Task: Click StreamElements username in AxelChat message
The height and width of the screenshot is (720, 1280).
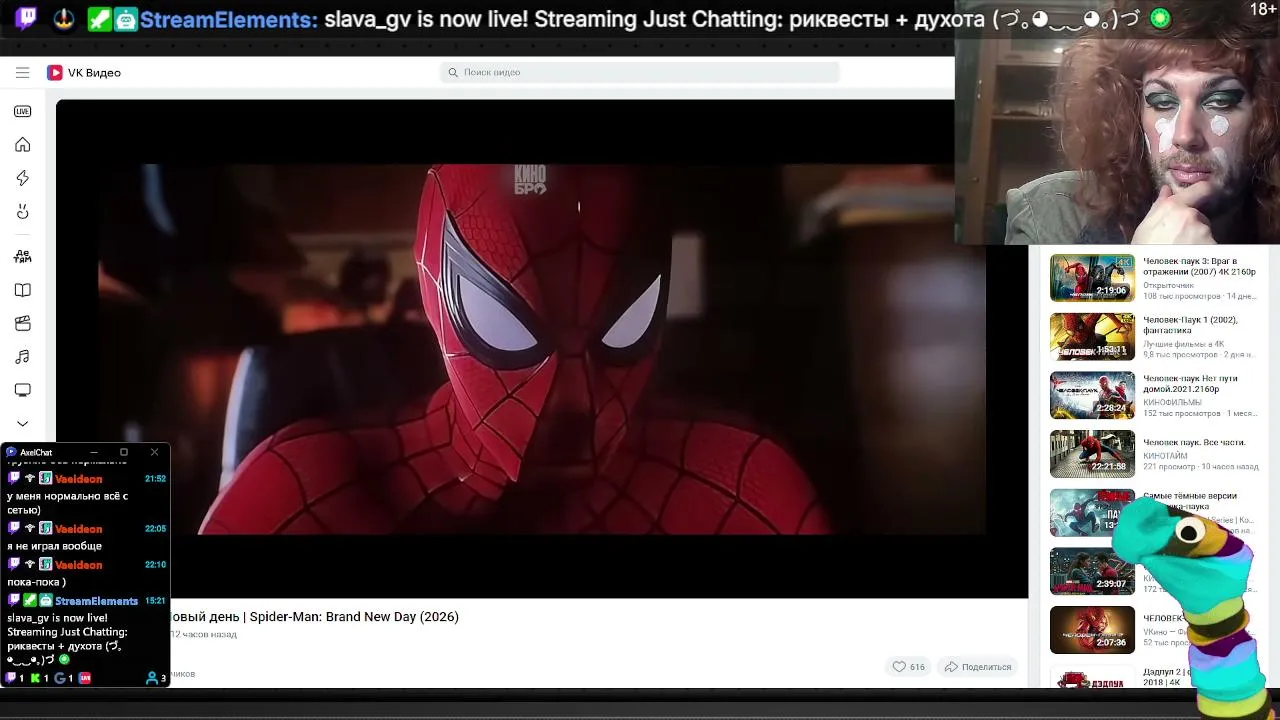Action: (96, 601)
